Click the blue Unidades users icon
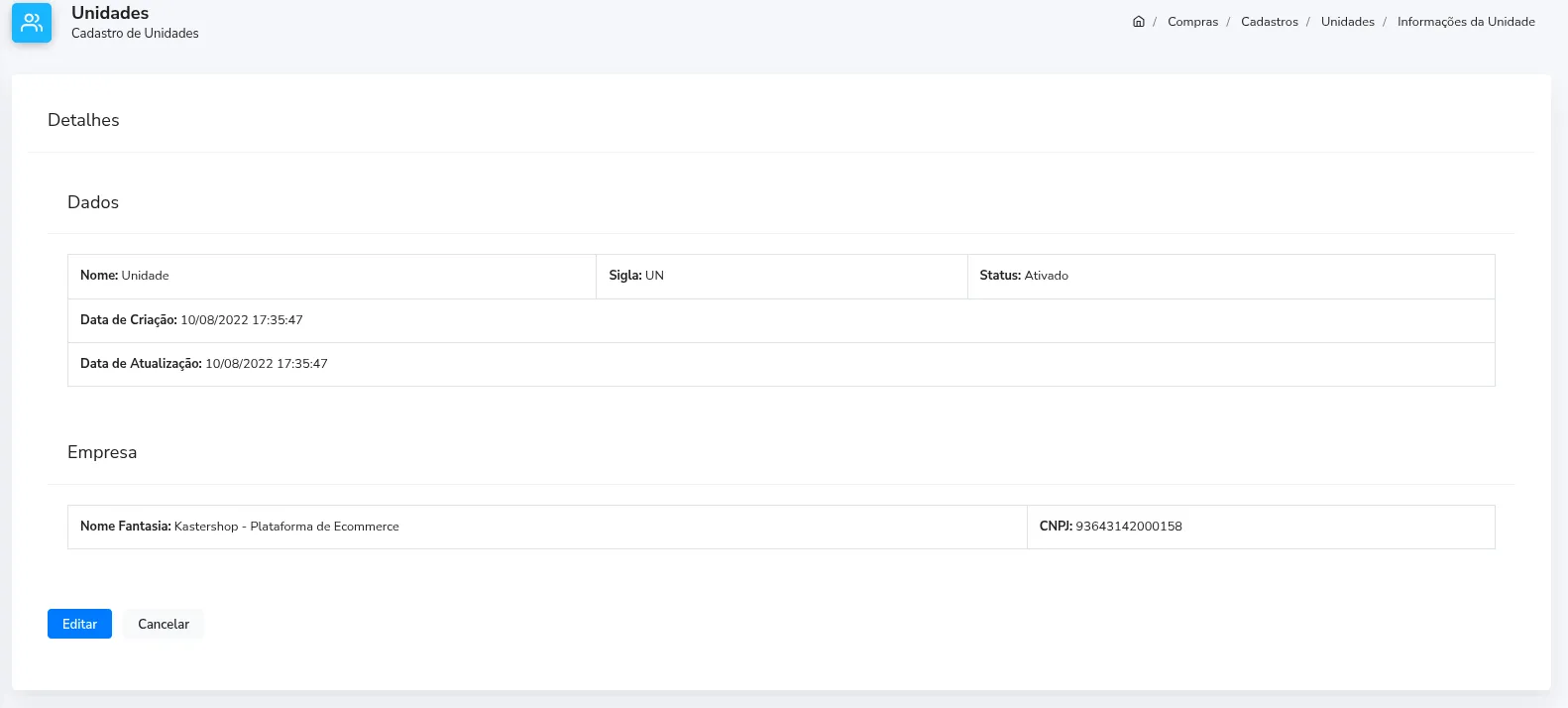 [32, 23]
